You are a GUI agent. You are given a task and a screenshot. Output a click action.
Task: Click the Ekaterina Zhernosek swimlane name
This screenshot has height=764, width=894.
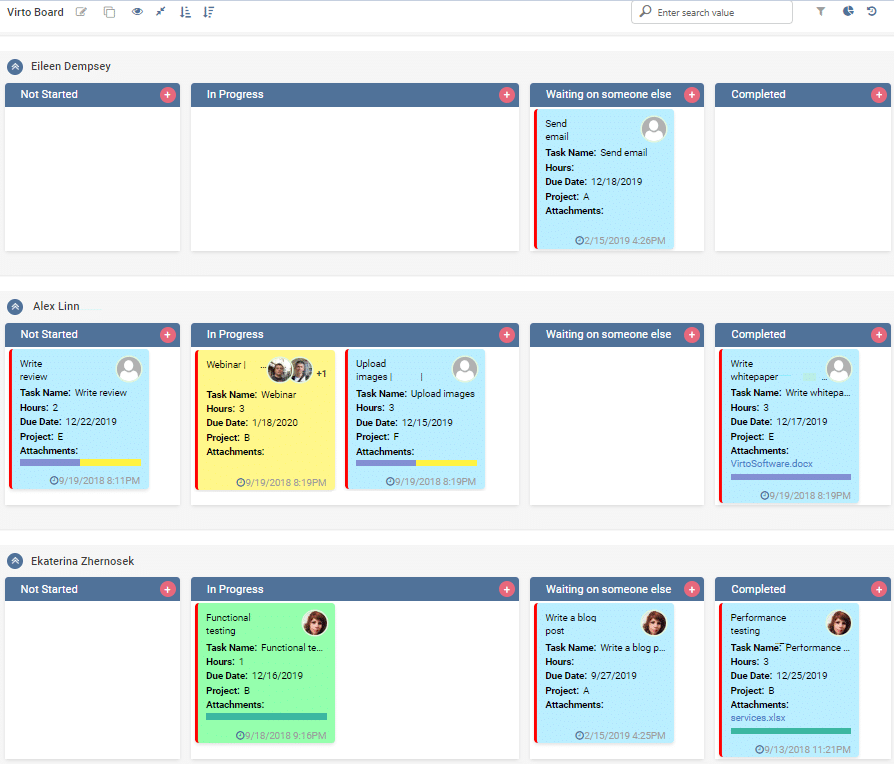pos(83,561)
